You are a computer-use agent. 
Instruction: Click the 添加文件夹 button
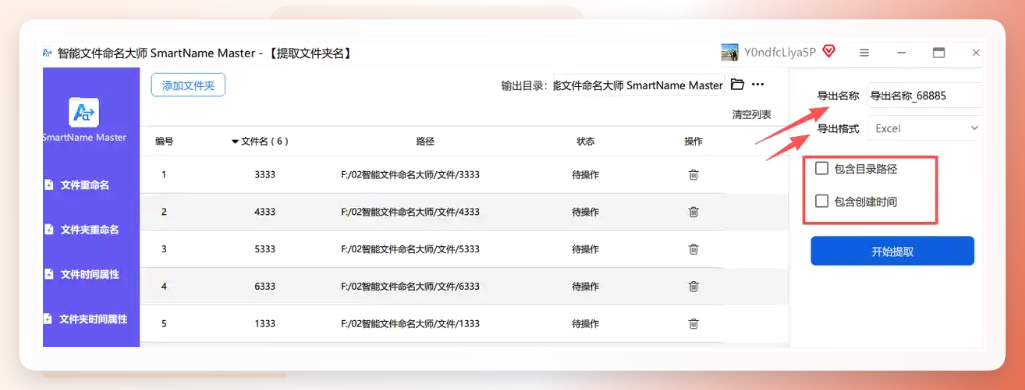188,85
